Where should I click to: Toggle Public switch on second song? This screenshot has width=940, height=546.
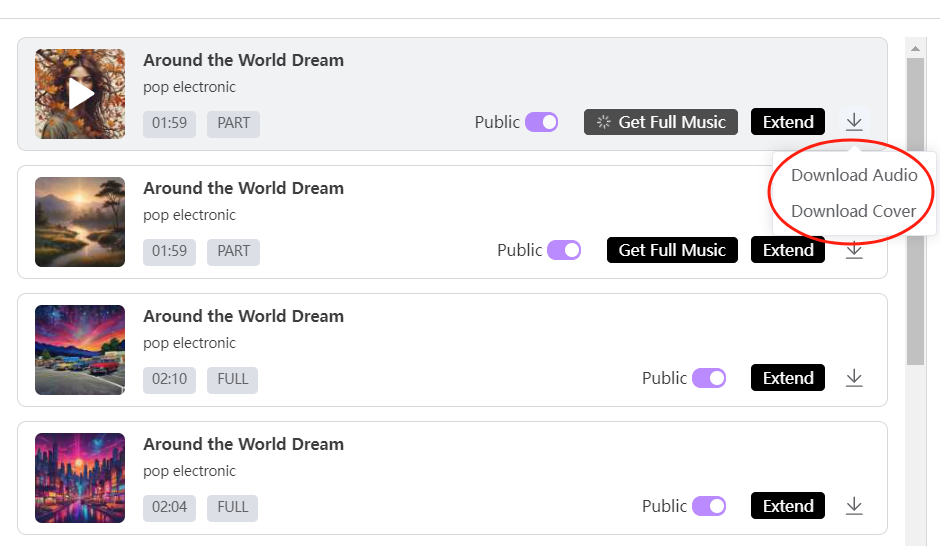coord(564,250)
